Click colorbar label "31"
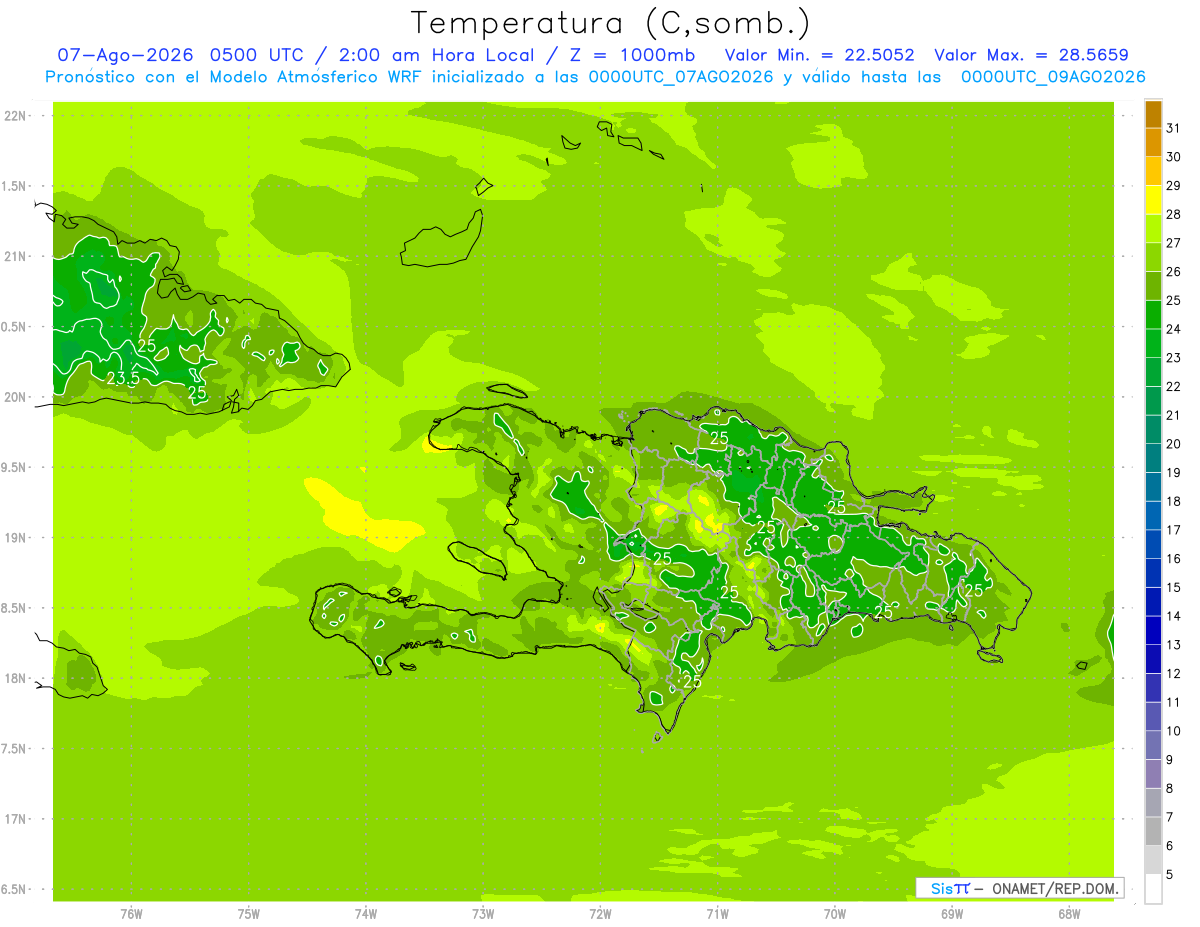1200x927 pixels. point(1174,128)
